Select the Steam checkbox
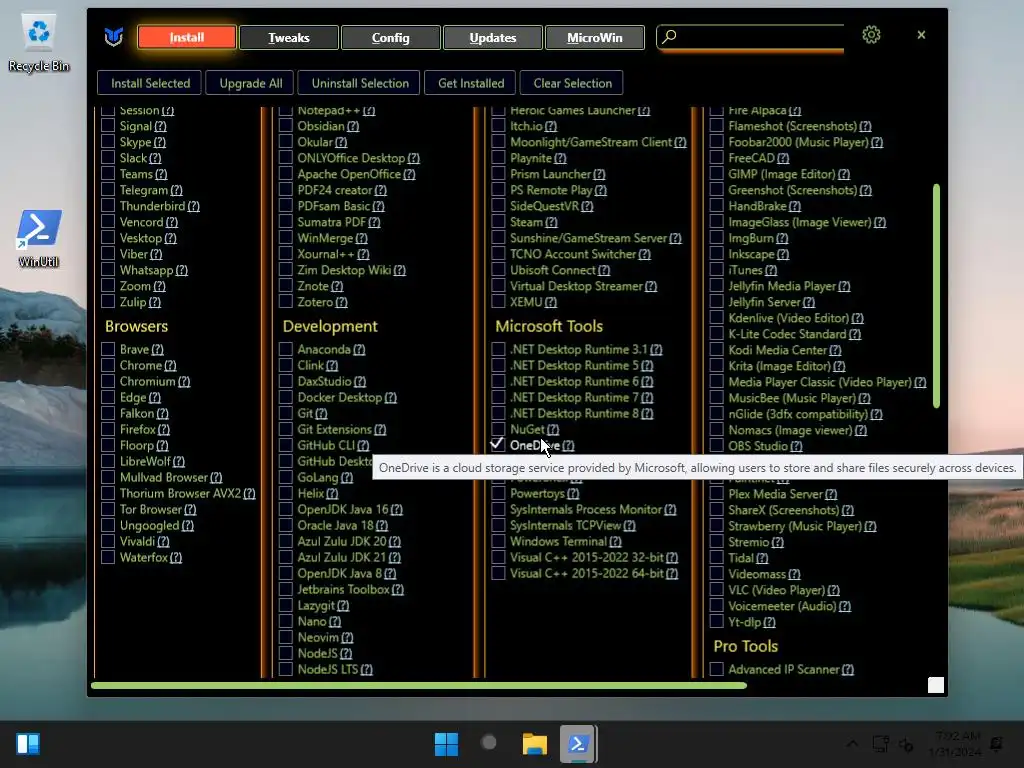 (x=498, y=221)
